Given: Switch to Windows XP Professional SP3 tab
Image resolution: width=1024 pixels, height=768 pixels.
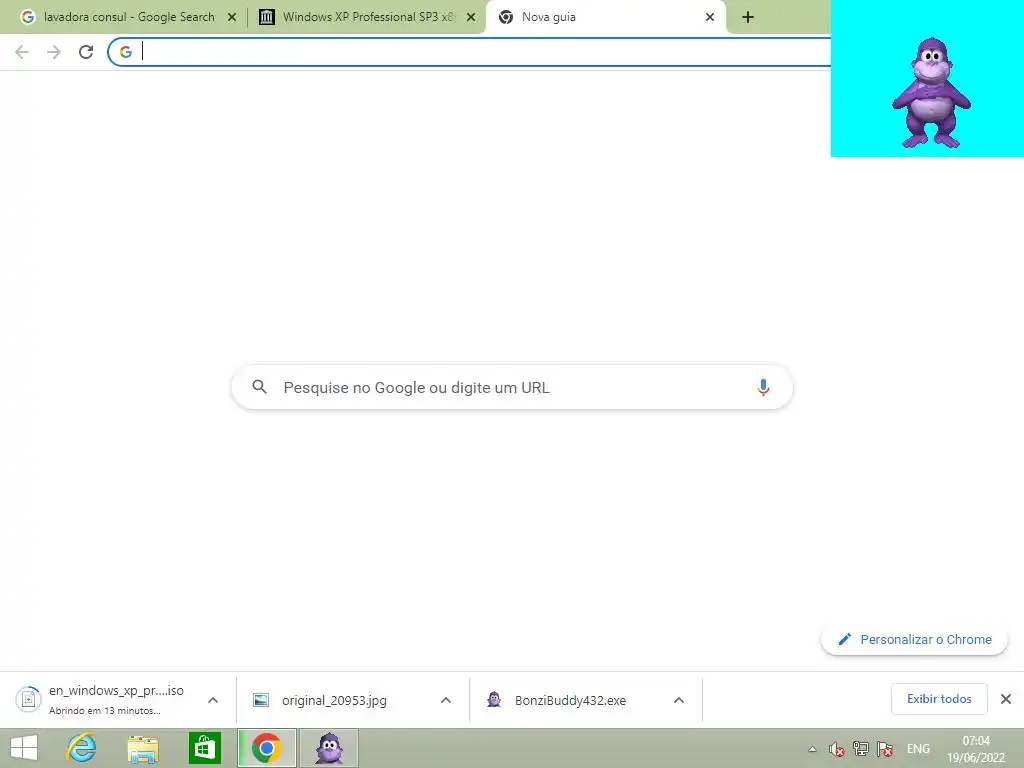Looking at the screenshot, I should (366, 17).
